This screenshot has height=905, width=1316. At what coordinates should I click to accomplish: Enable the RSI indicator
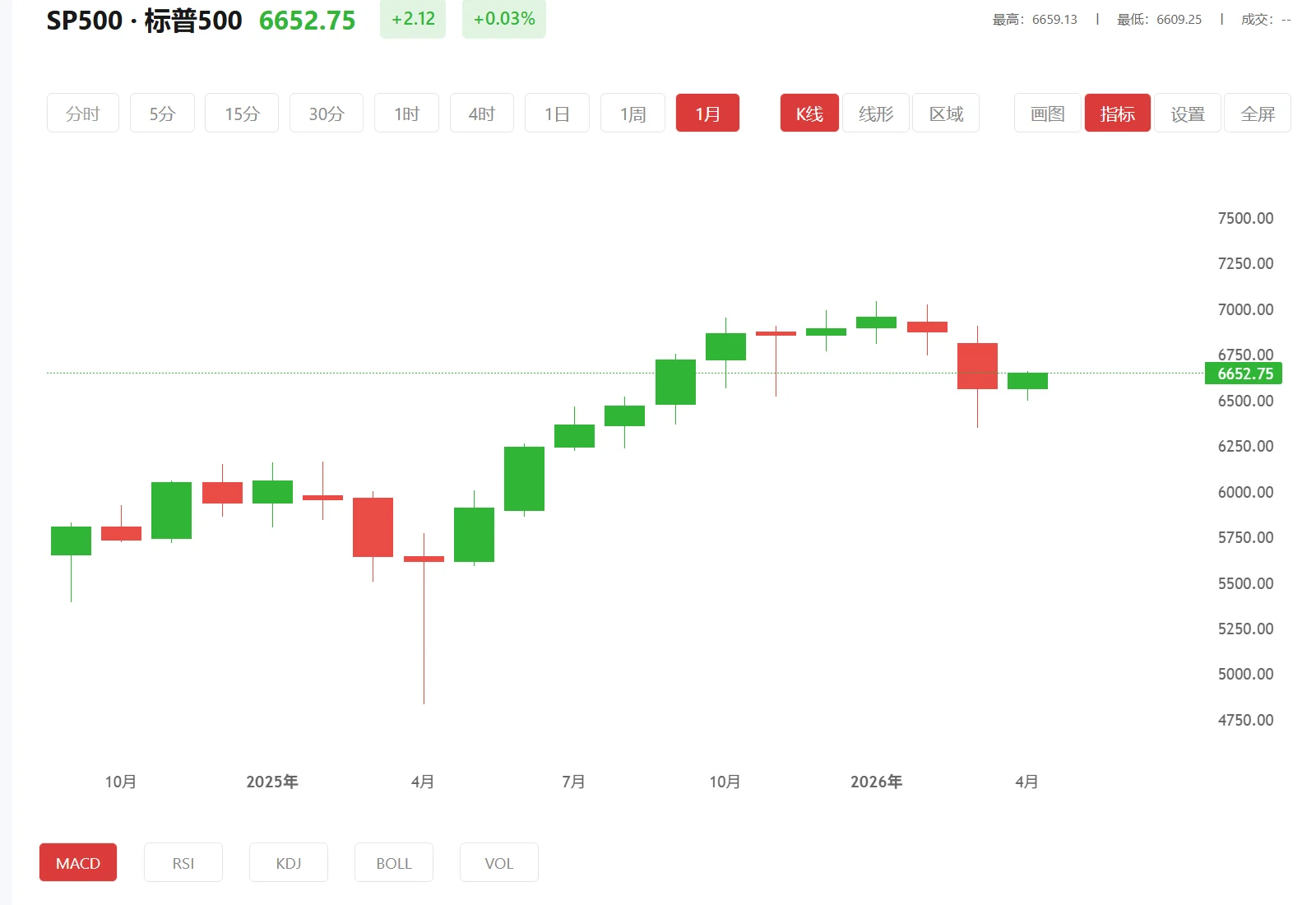coord(183,862)
